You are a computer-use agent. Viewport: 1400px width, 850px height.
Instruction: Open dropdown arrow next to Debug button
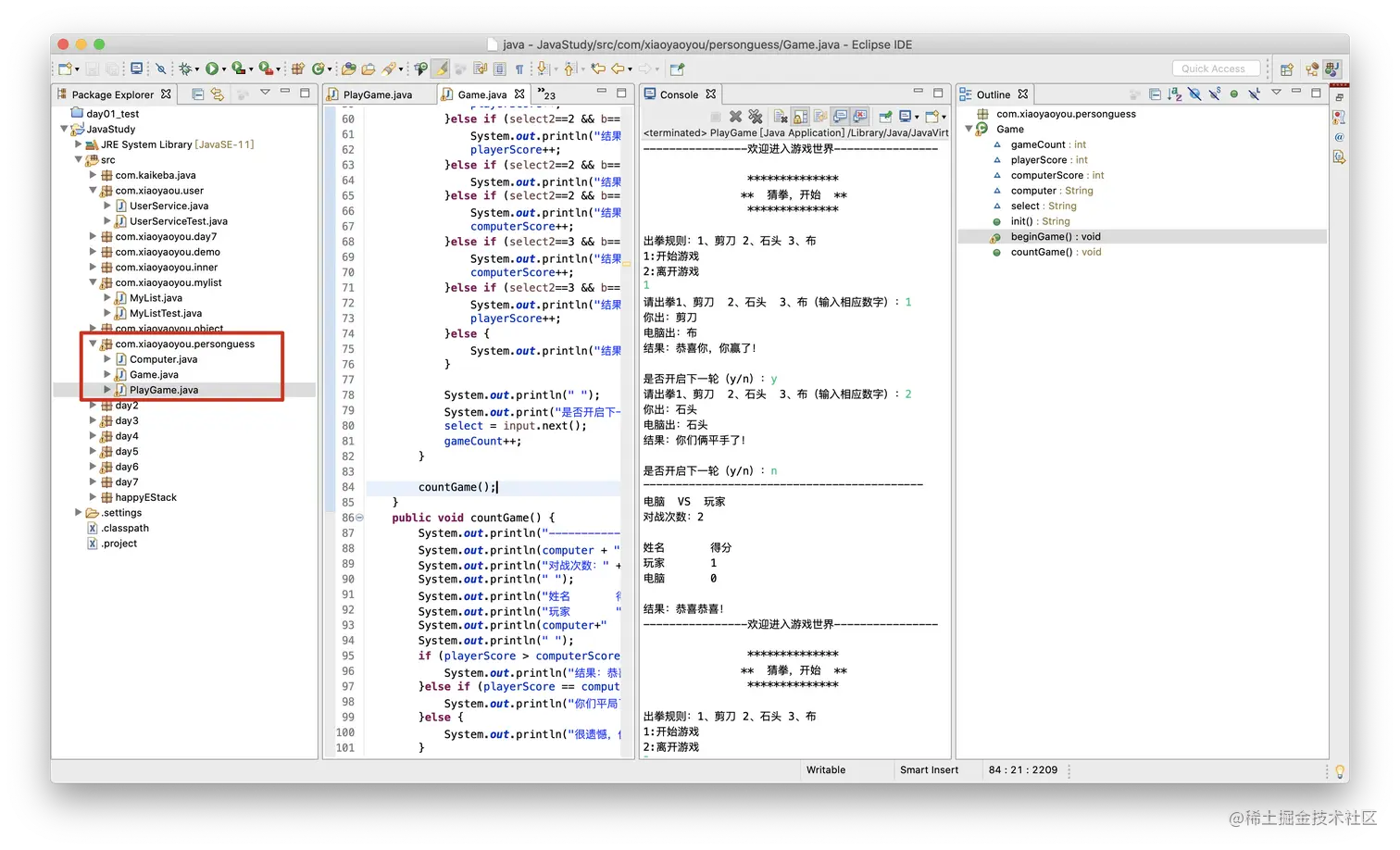pos(197,69)
